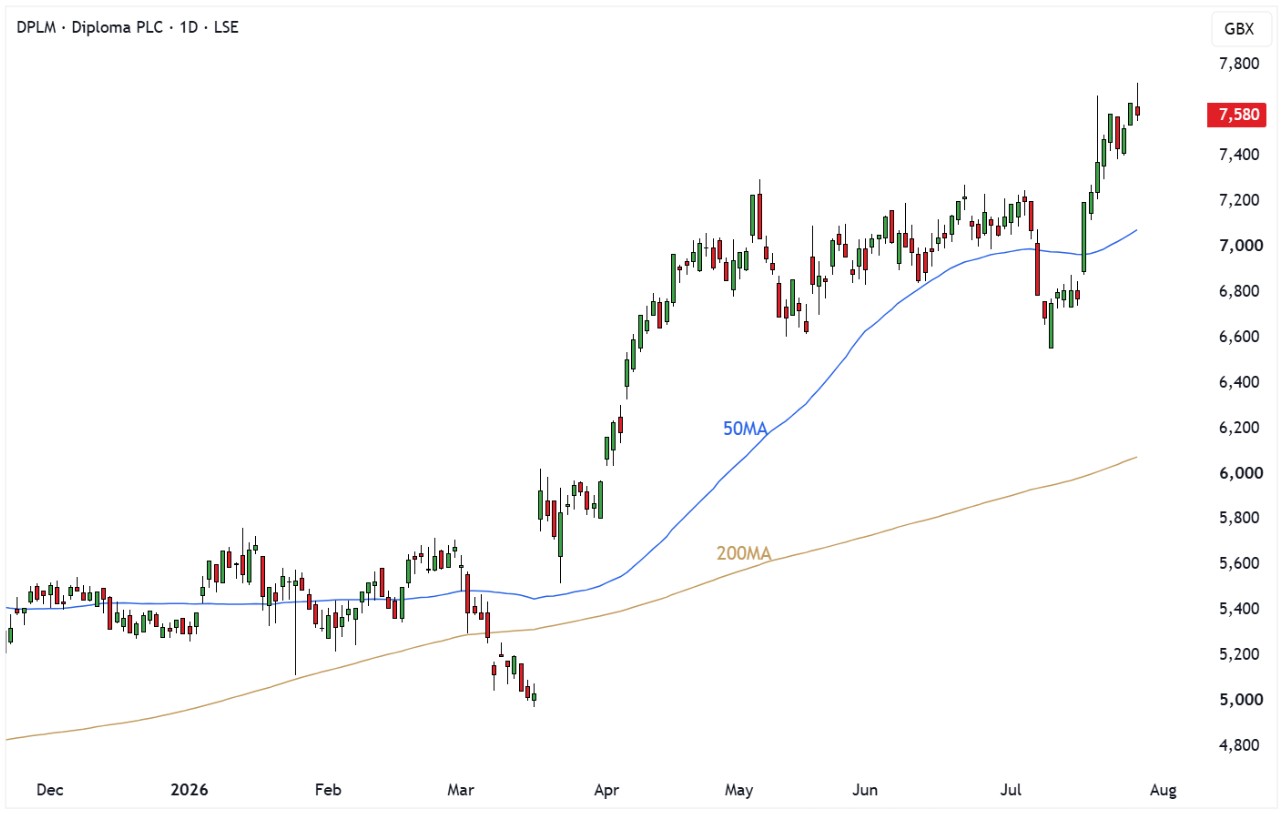The height and width of the screenshot is (814, 1285).
Task: Select the 50MA line label
Action: 744,429
